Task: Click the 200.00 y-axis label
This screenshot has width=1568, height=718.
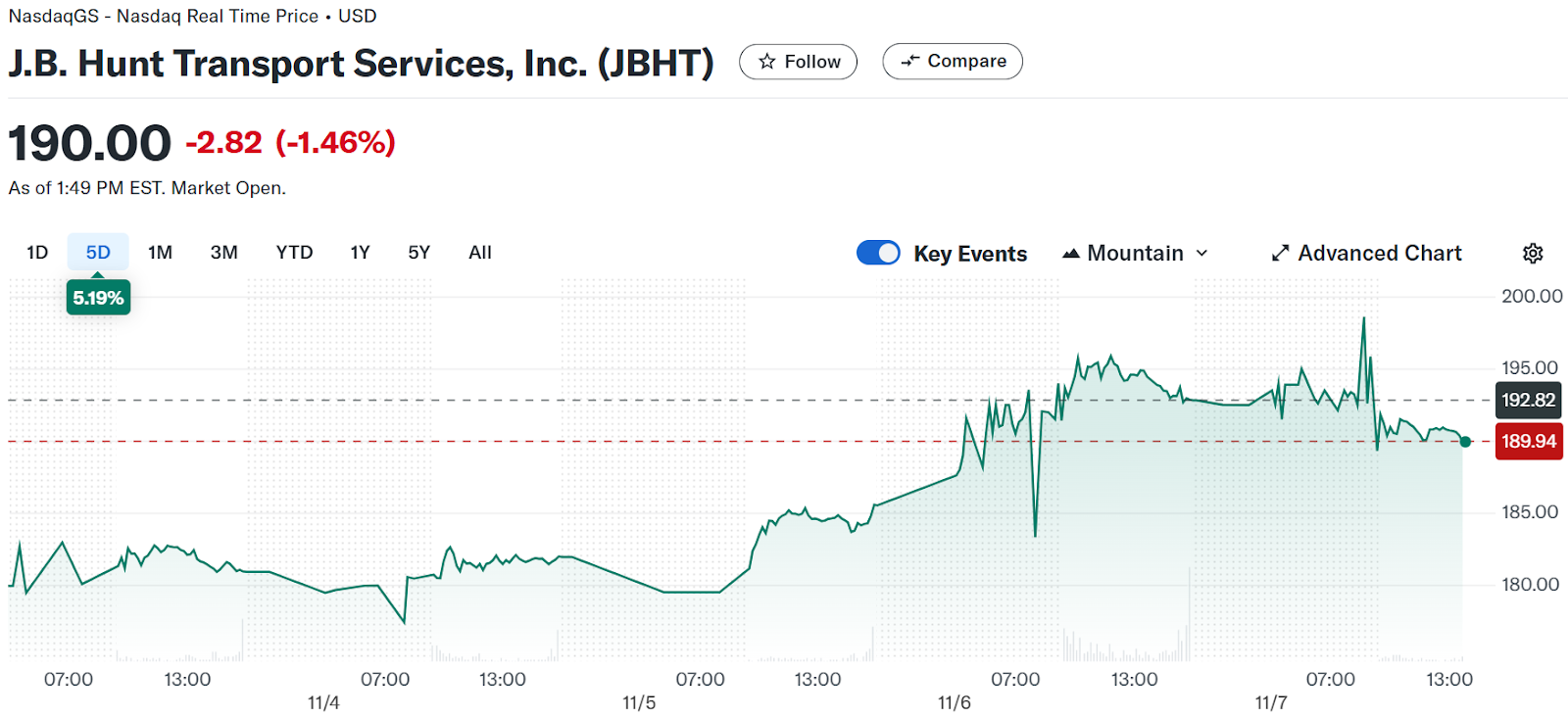Action: [x=1532, y=297]
